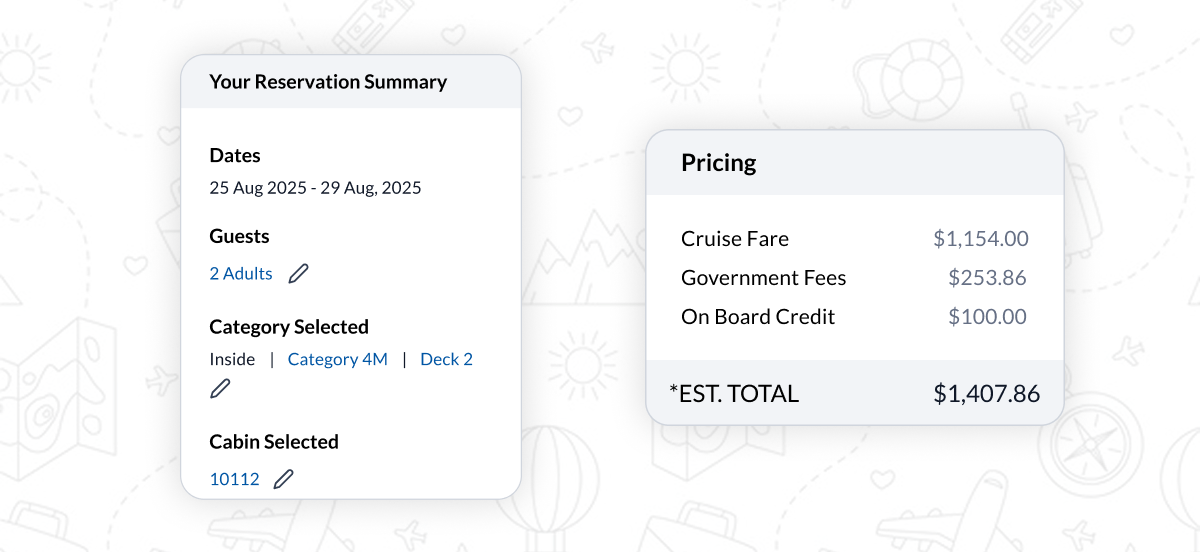Image resolution: width=1200 pixels, height=552 pixels.
Task: Click the $1,154.00 cruise fare amount
Action: [981, 239]
